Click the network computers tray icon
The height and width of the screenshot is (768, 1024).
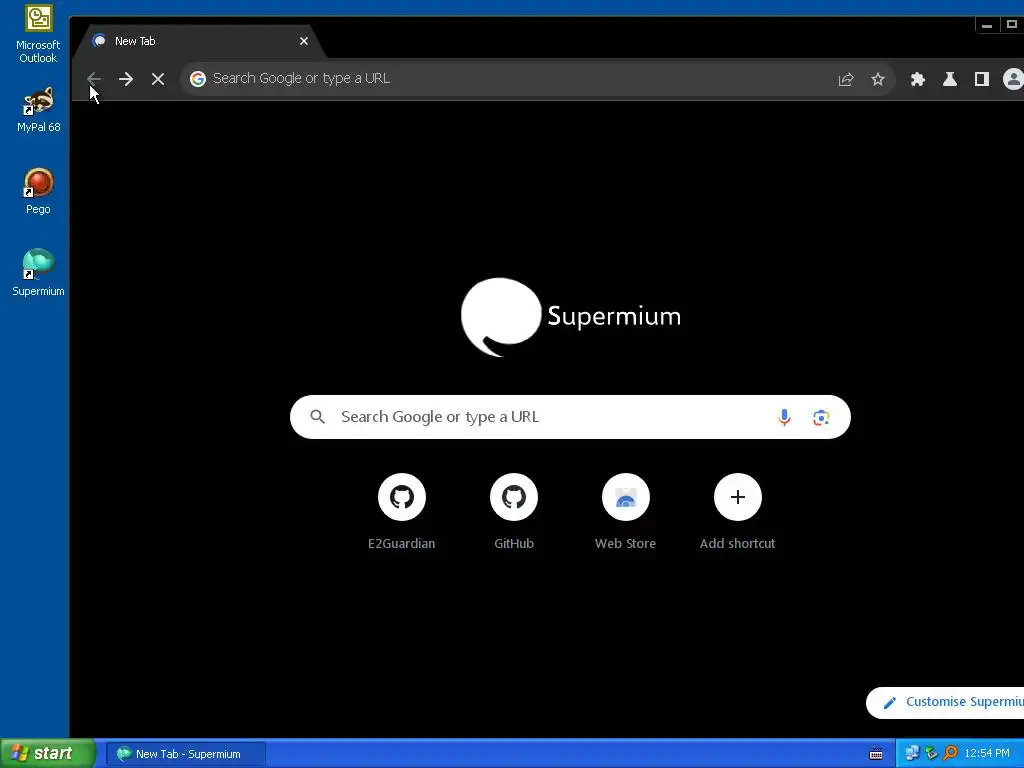coord(912,754)
